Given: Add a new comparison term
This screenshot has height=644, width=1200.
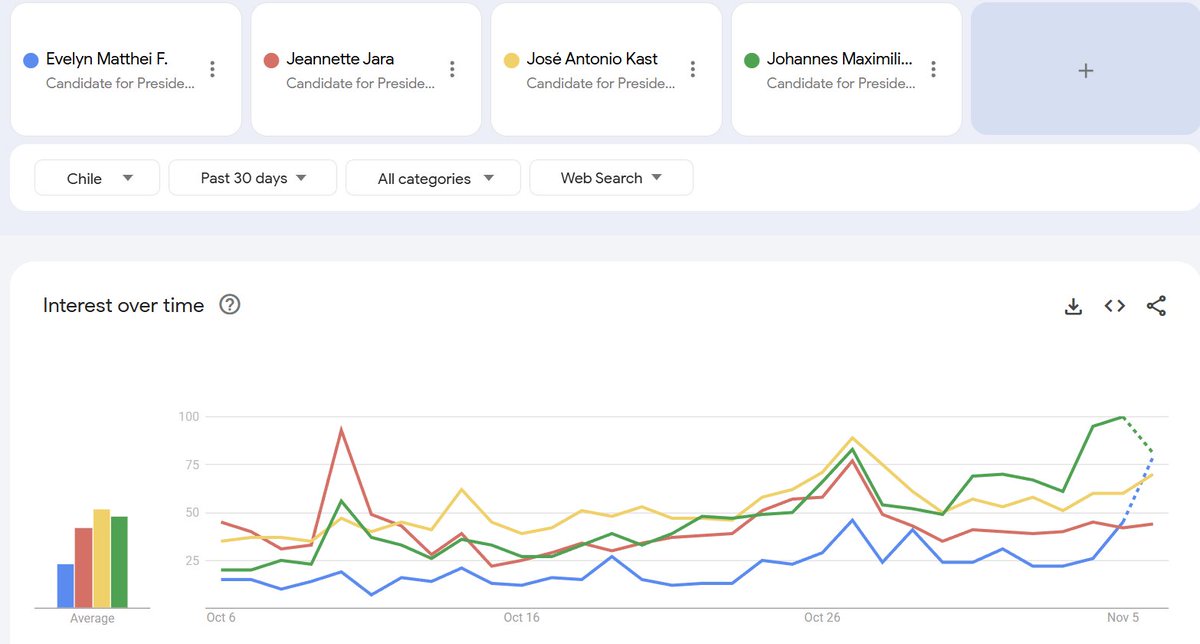Looking at the screenshot, I should [x=1085, y=69].
